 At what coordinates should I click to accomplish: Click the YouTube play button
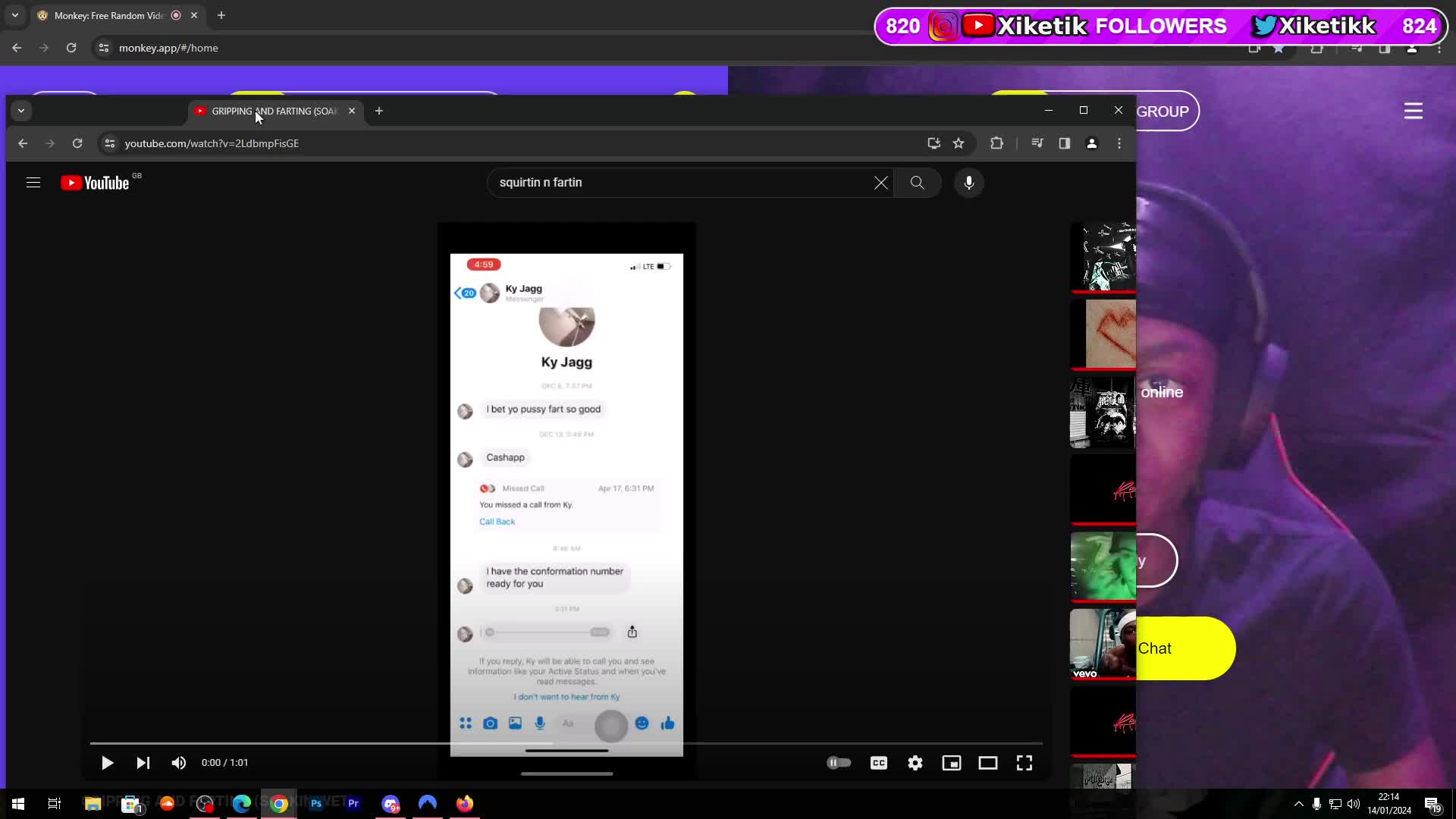click(107, 763)
